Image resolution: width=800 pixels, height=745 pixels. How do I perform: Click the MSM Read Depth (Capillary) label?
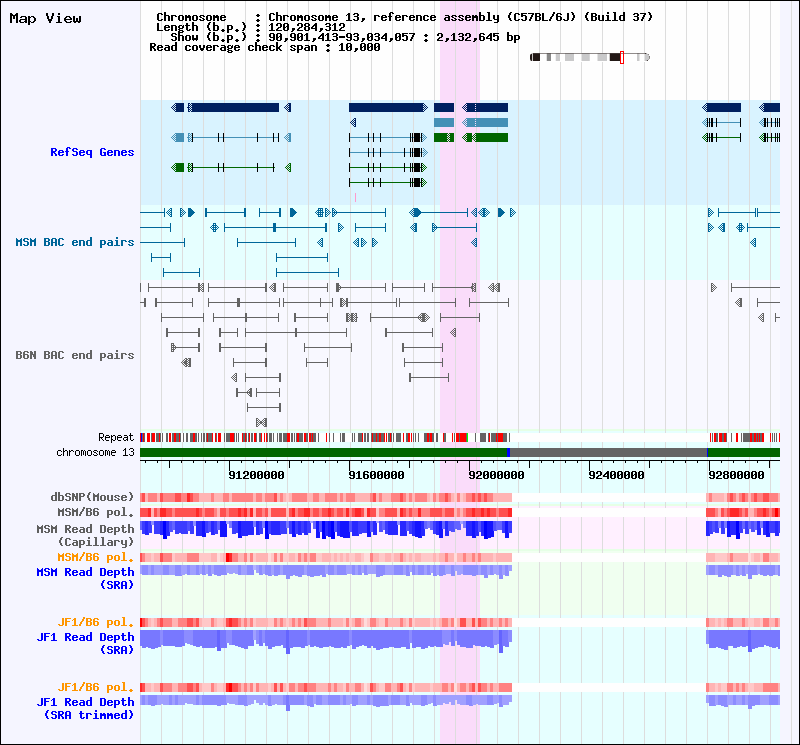pos(85,535)
